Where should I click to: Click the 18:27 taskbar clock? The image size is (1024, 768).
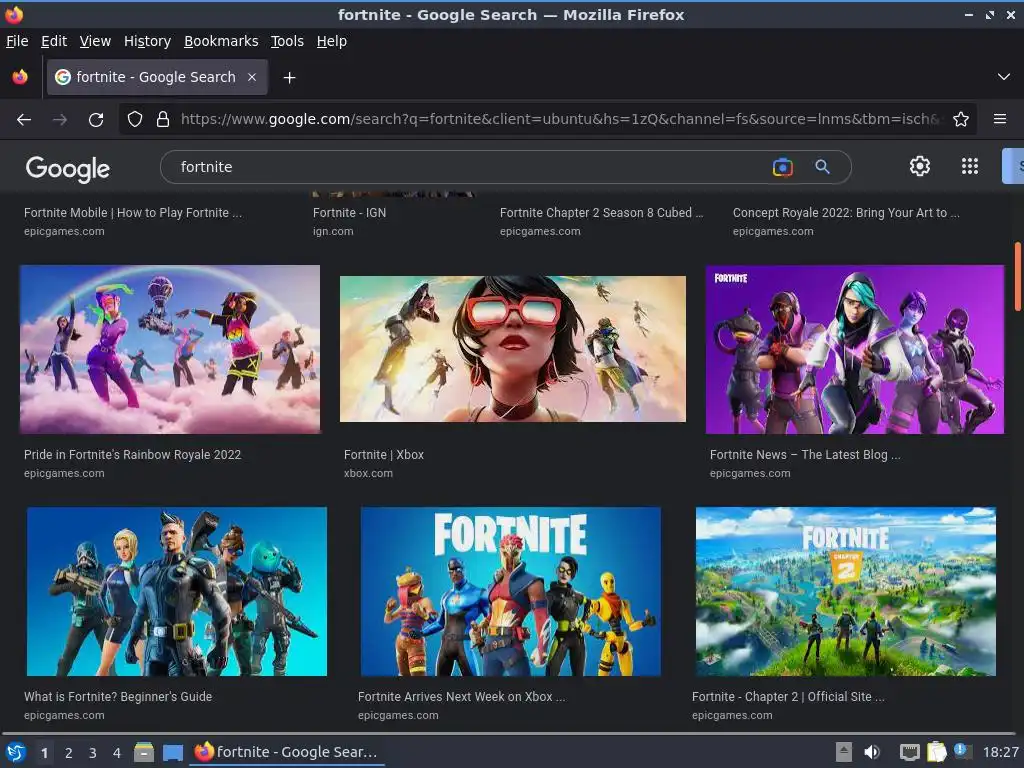(x=1000, y=752)
